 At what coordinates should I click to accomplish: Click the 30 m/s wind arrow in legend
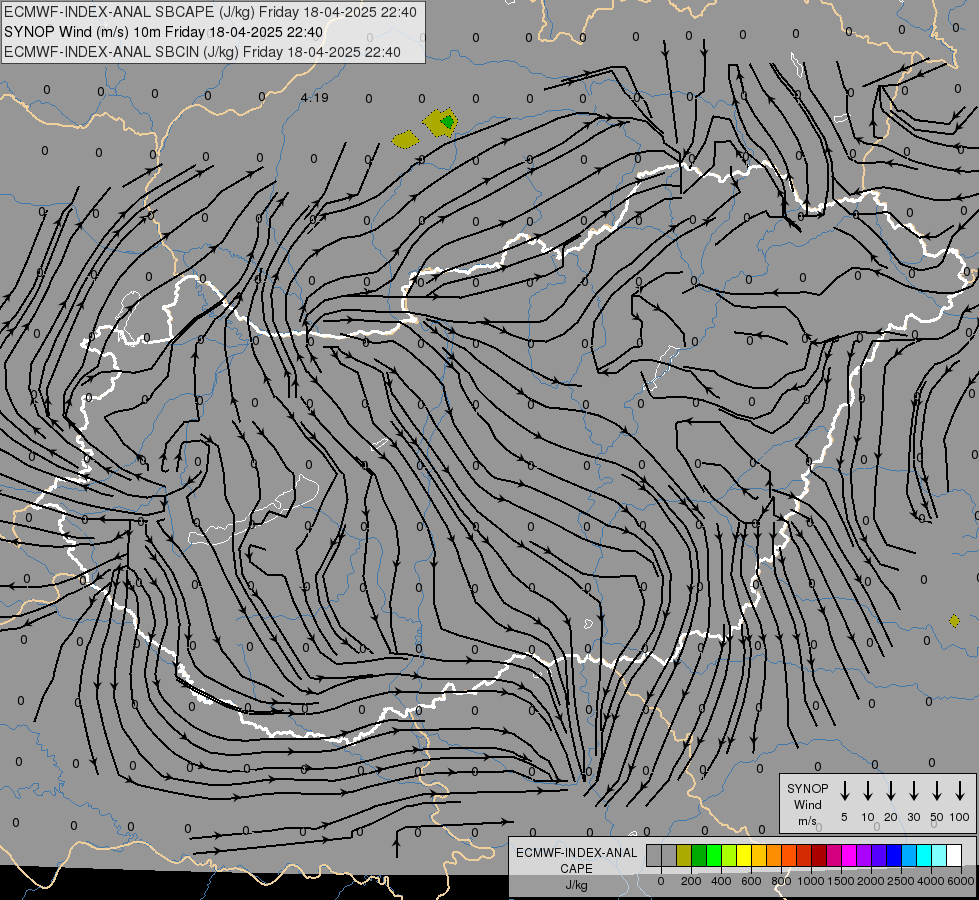[x=913, y=790]
